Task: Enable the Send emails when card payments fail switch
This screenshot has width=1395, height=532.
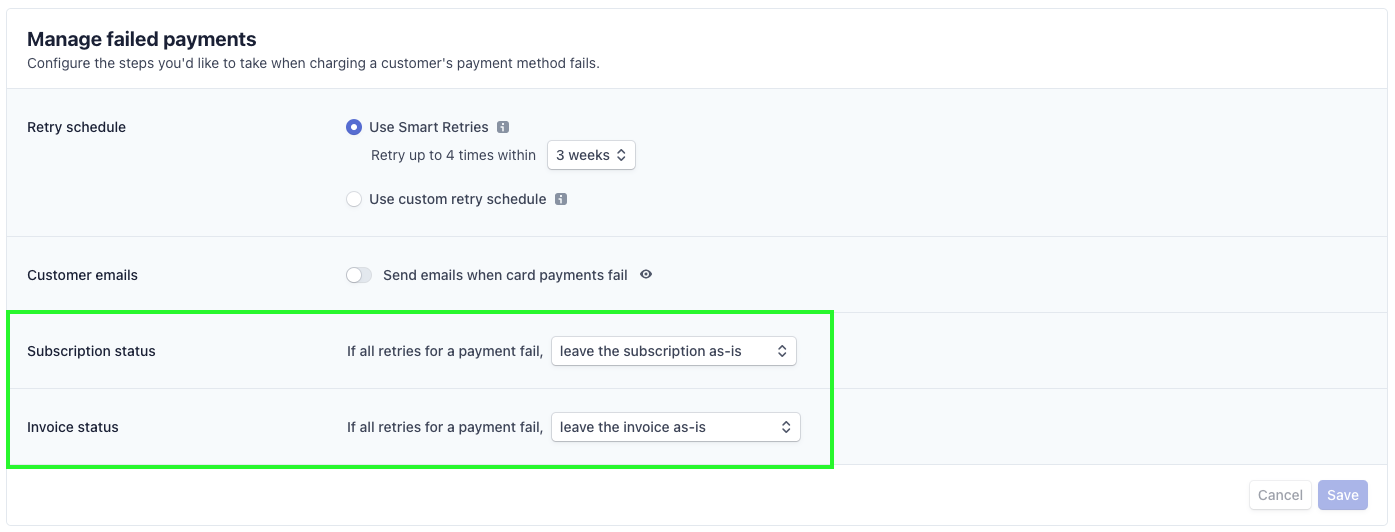Action: (359, 275)
